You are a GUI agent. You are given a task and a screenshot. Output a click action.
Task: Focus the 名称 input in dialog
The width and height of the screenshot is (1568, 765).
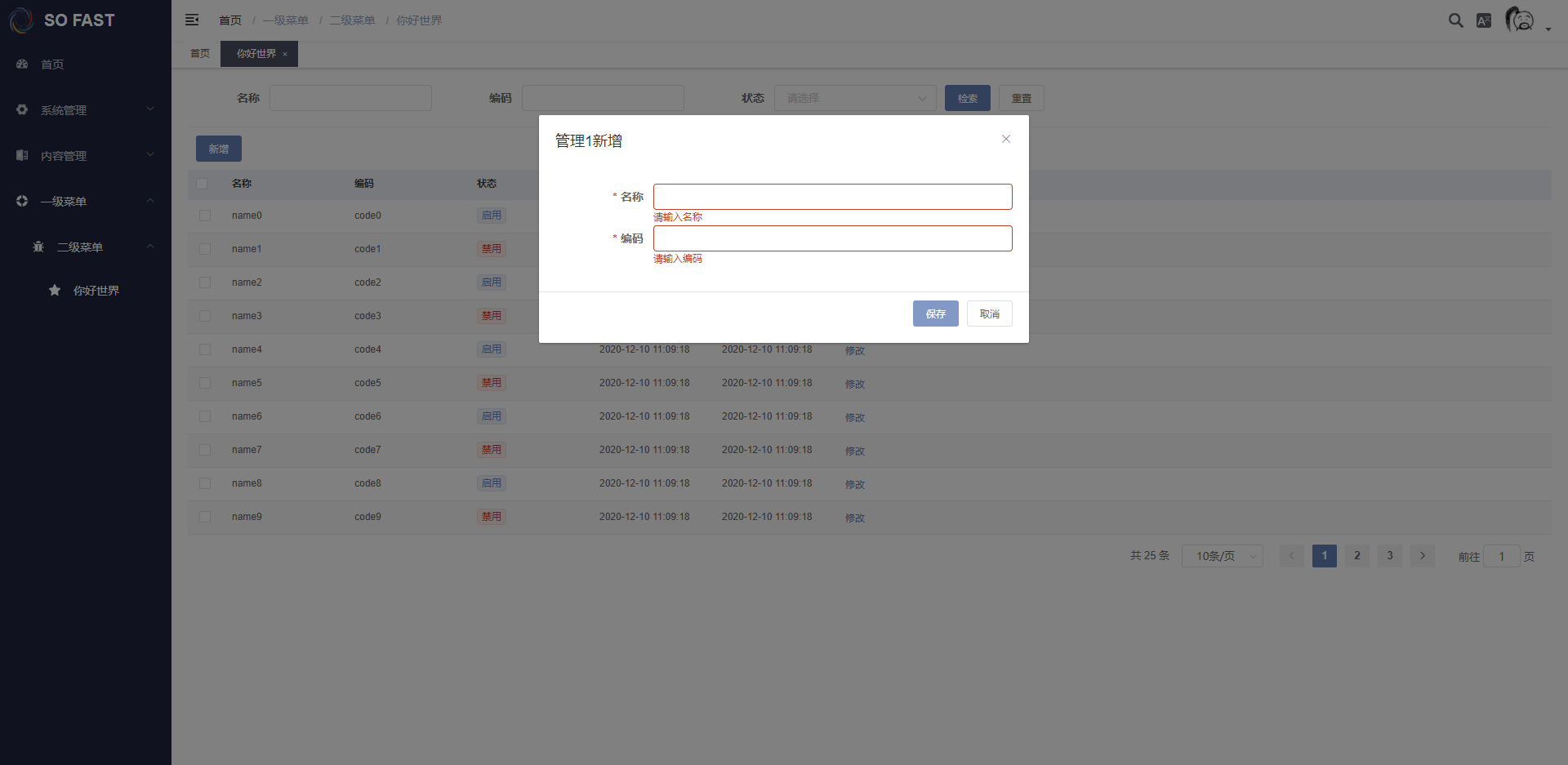coord(832,197)
